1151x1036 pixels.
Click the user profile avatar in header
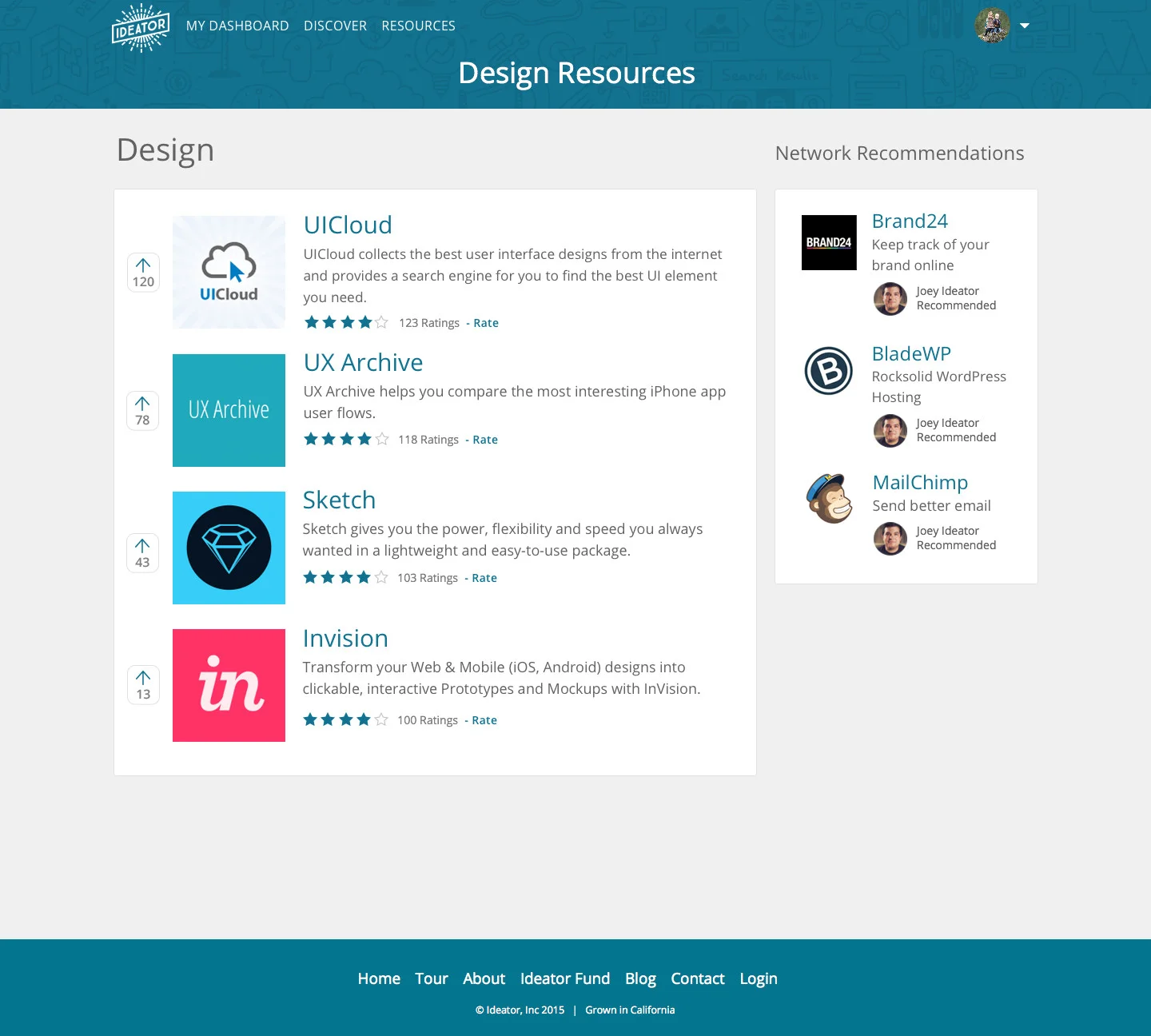(x=993, y=26)
